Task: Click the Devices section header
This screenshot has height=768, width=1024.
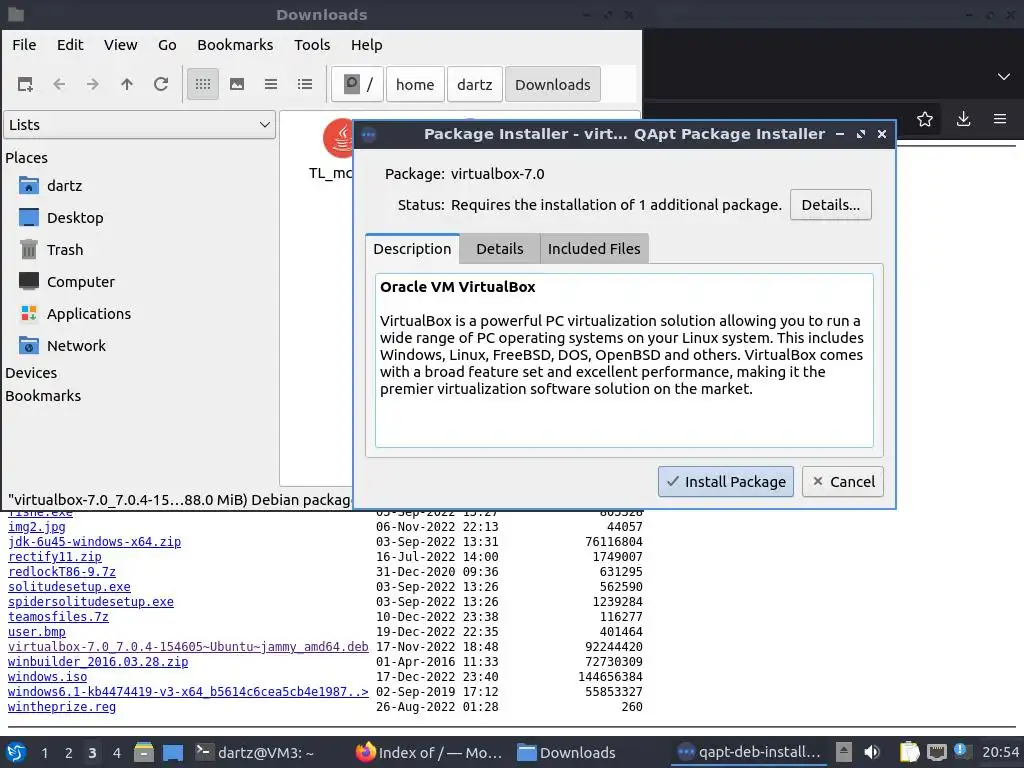Action: coord(31,373)
